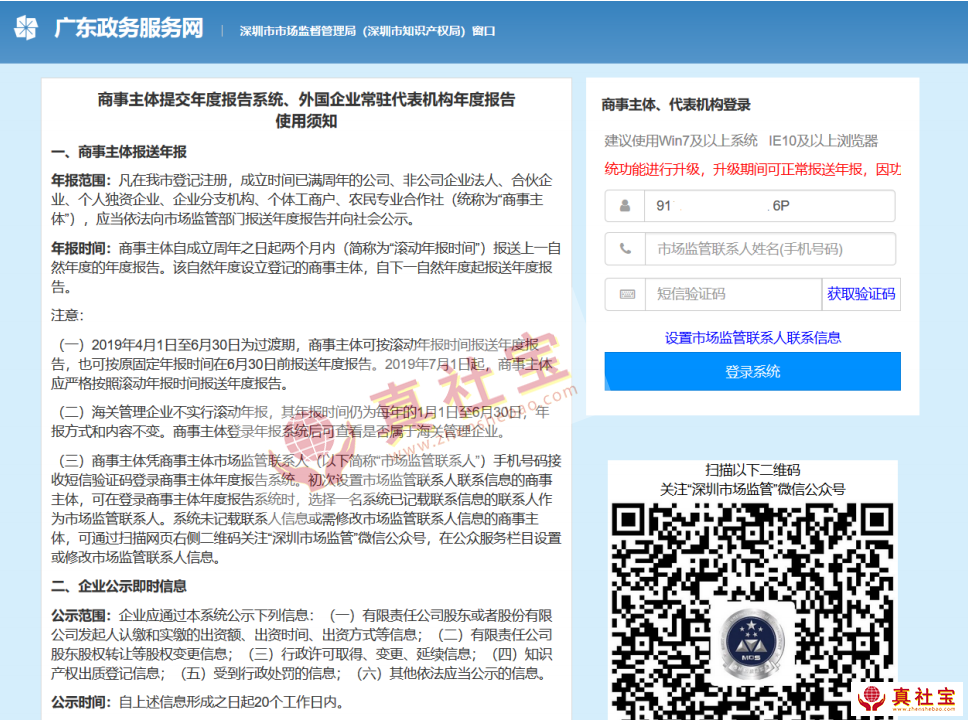Open the 设置市场监管联系人联系信息 link

coord(752,338)
